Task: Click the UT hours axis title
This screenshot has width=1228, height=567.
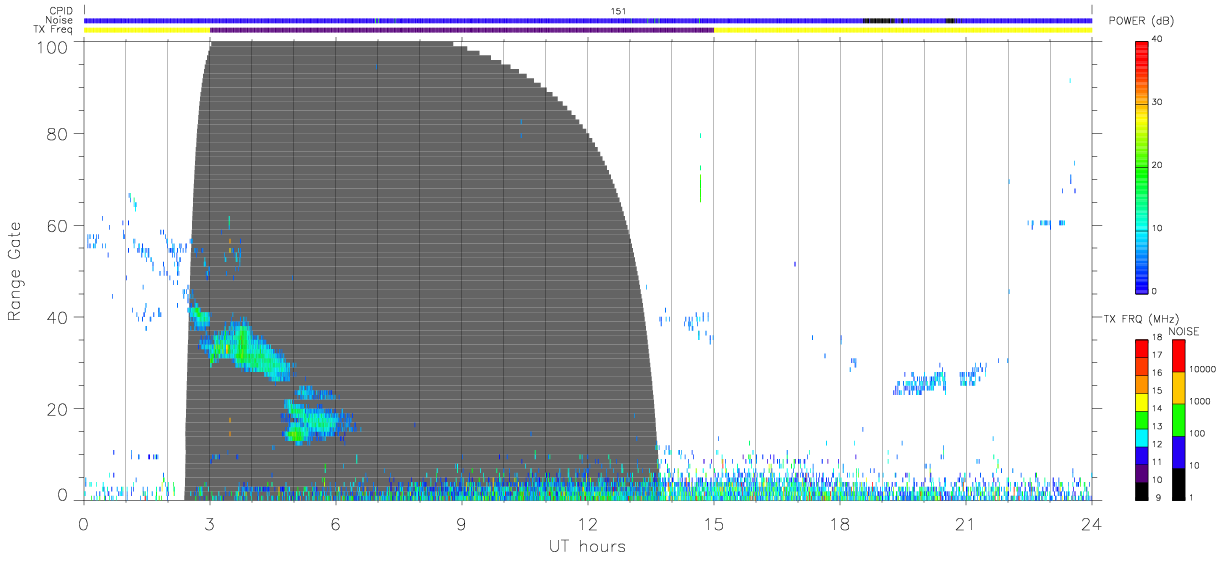Action: click(x=587, y=546)
